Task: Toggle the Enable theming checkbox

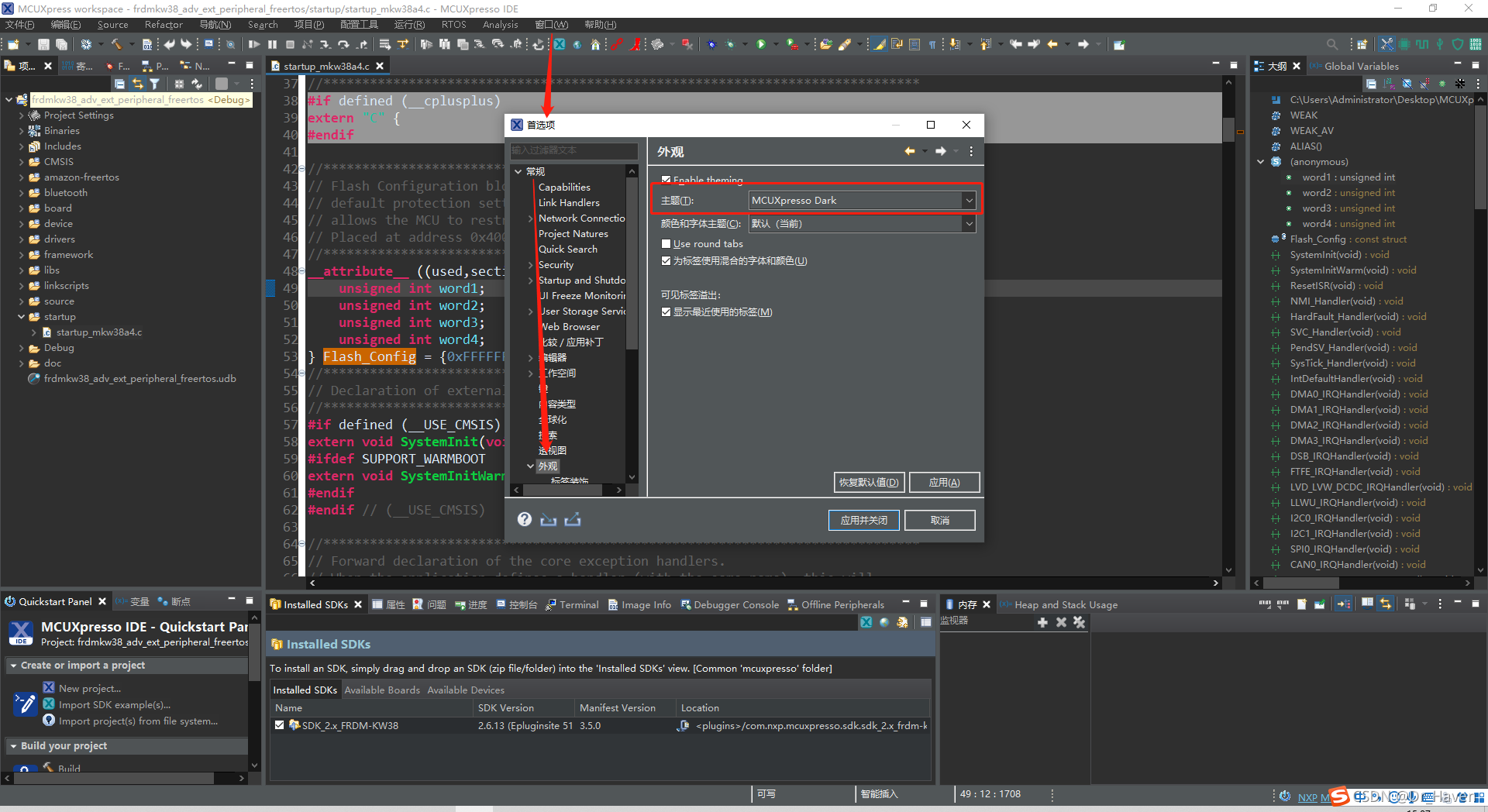Action: (x=666, y=180)
